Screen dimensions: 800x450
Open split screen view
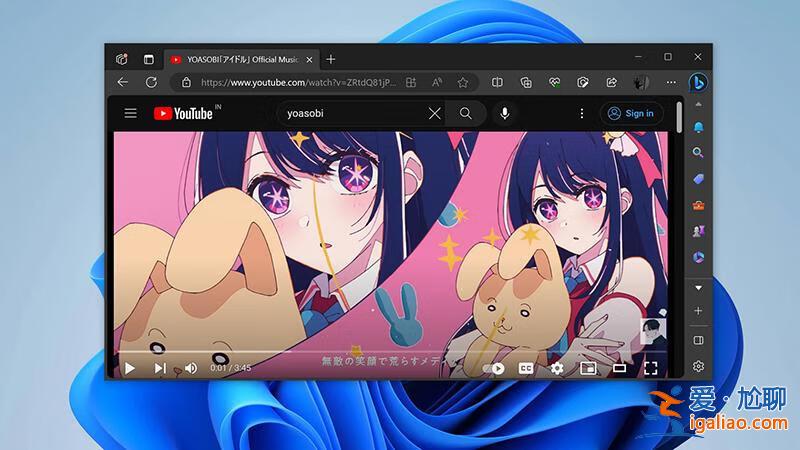click(x=497, y=82)
